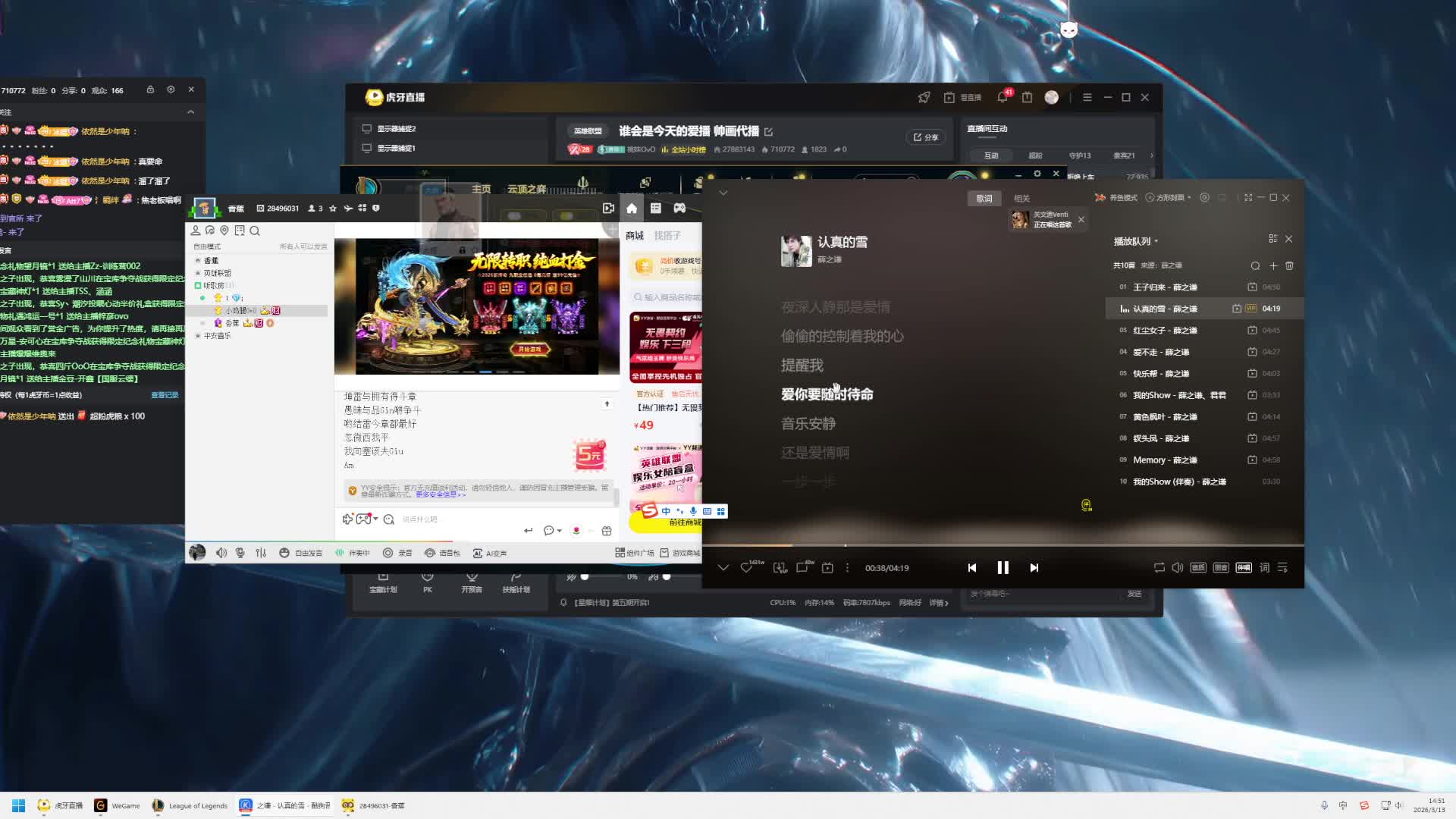Pause the currently playing song
This screenshot has width=1456, height=819.
(x=1003, y=568)
